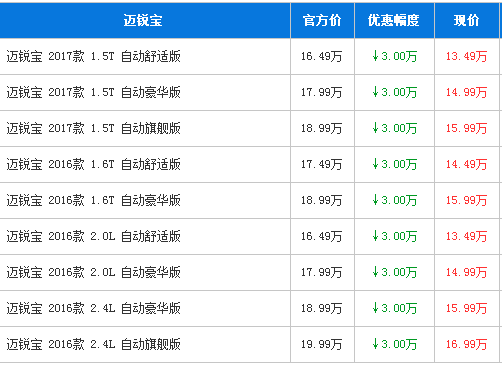
Task: Select 迈锐宝 2016款 2.0L 自动豪华版 model
Action: click(93, 272)
